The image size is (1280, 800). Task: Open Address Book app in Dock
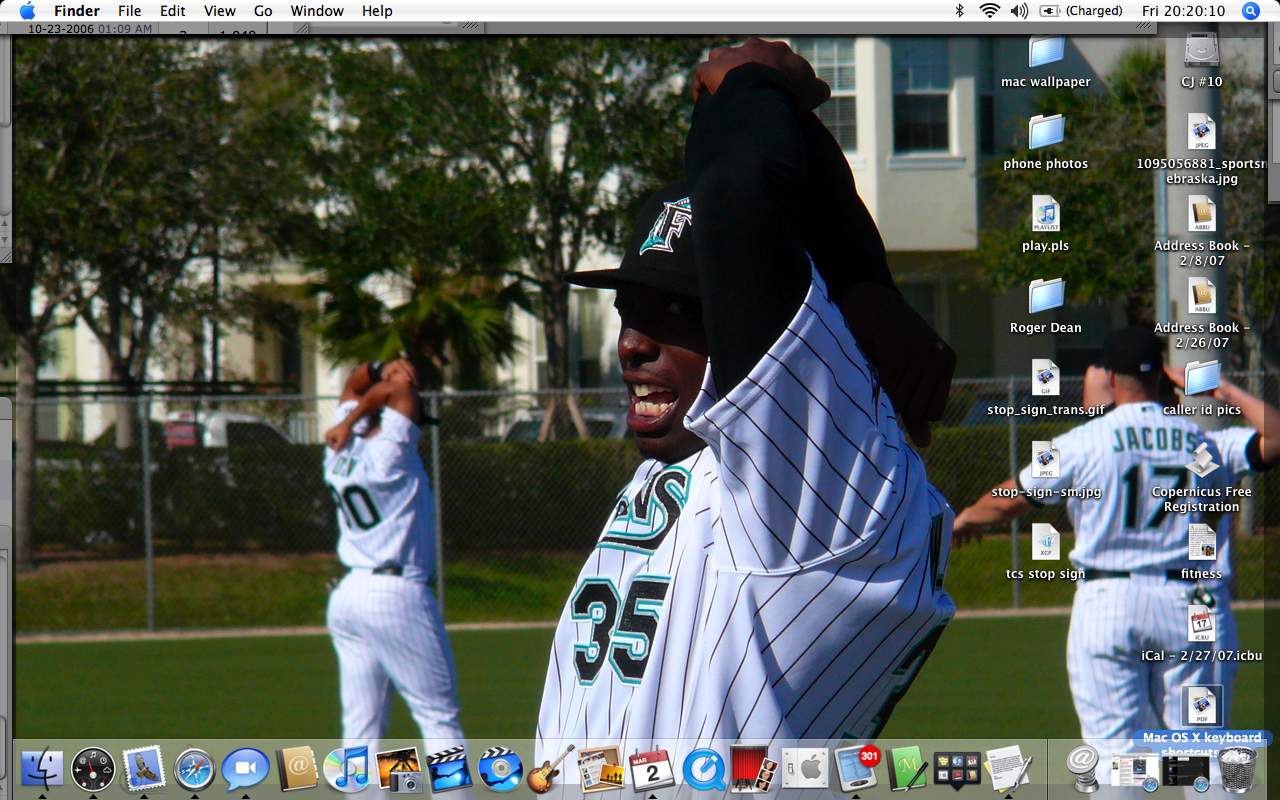coord(297,769)
